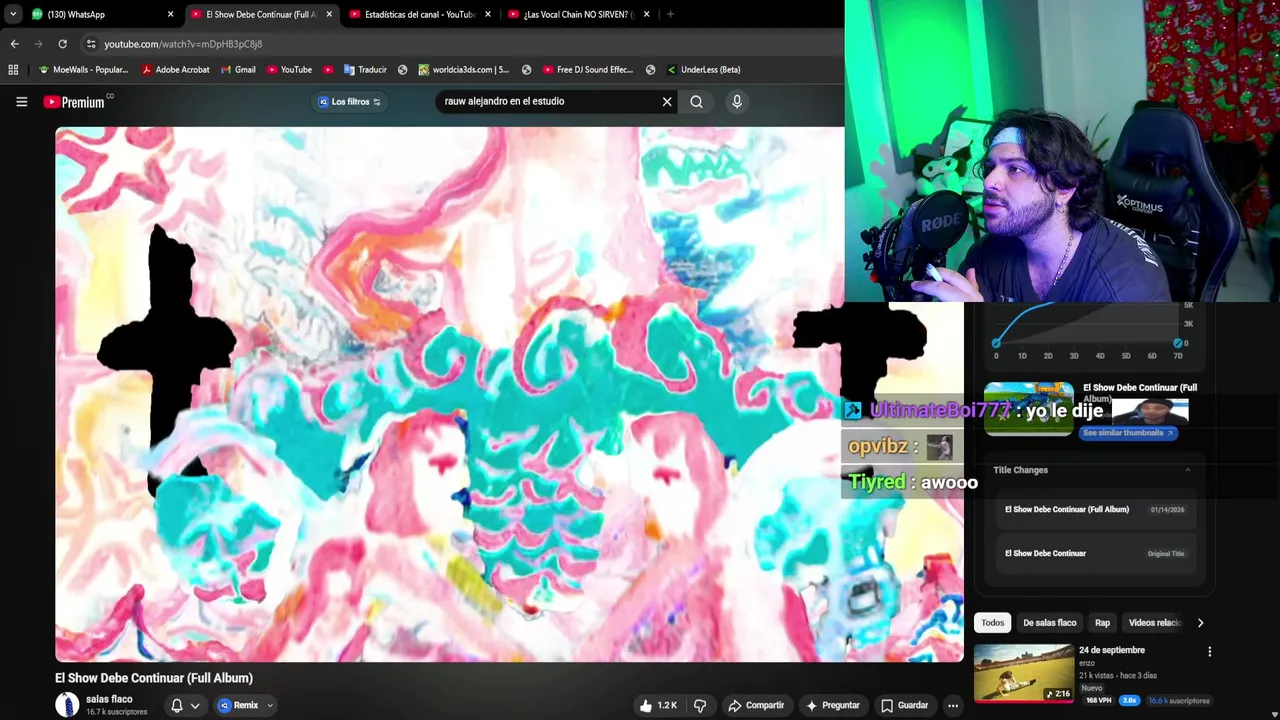The width and height of the screenshot is (1280, 720).
Task: Start voice search with microphone
Action: (737, 101)
